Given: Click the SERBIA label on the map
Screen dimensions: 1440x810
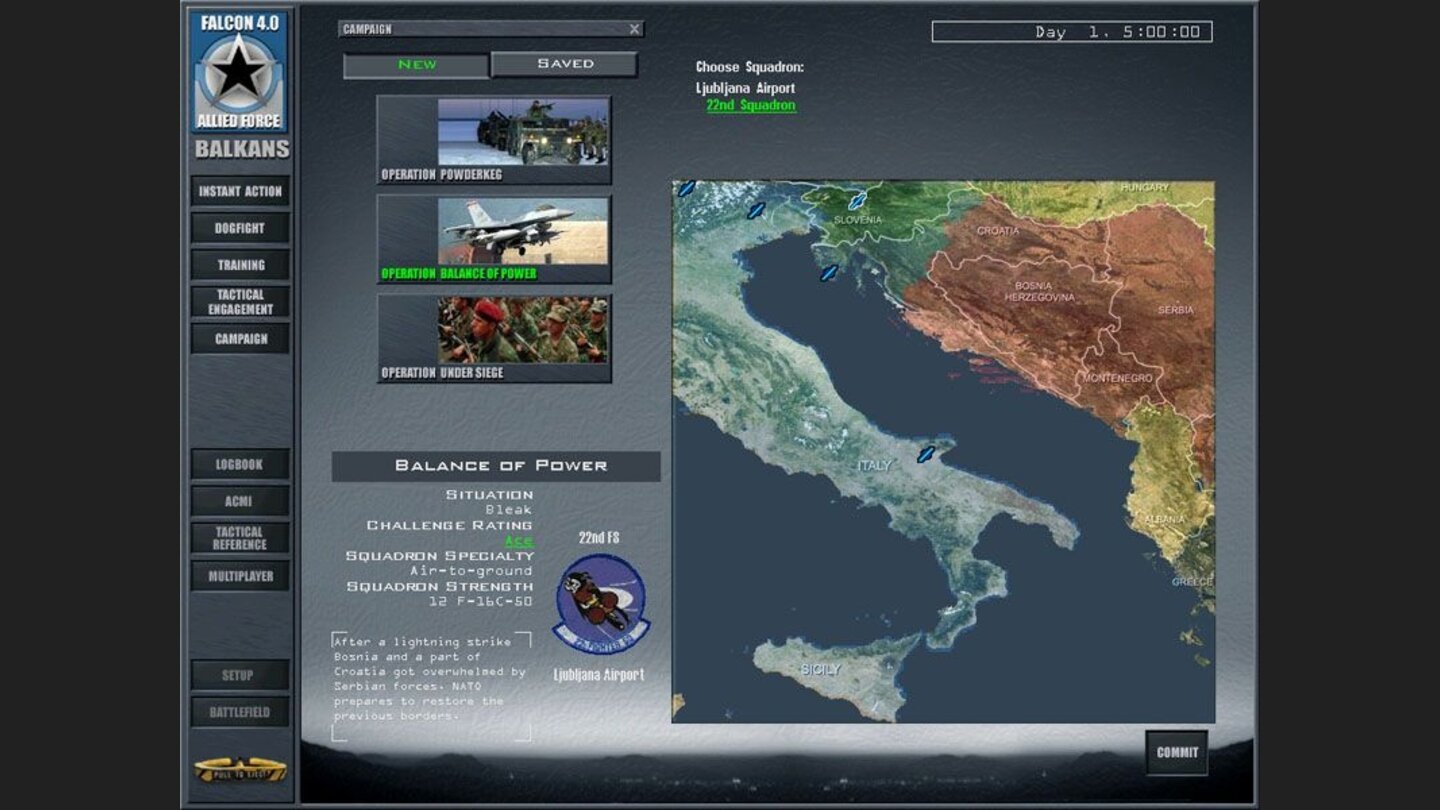Looking at the screenshot, I should point(1176,310).
